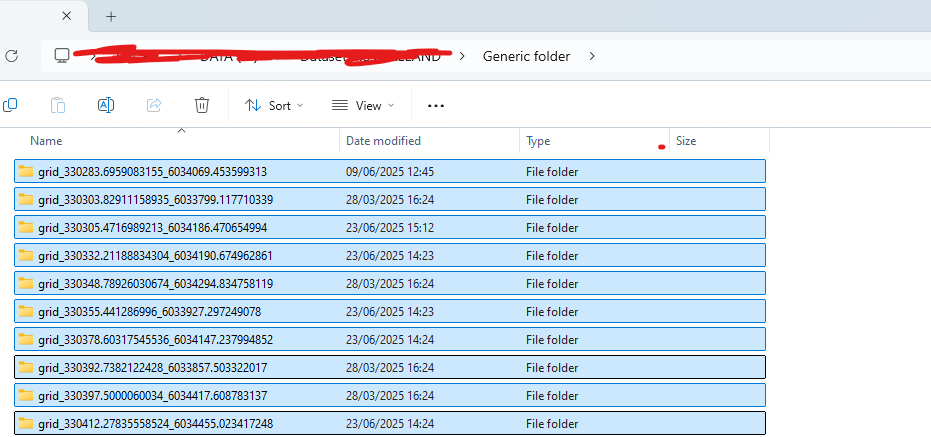Click File folder type in grid_330355 row

tap(552, 312)
